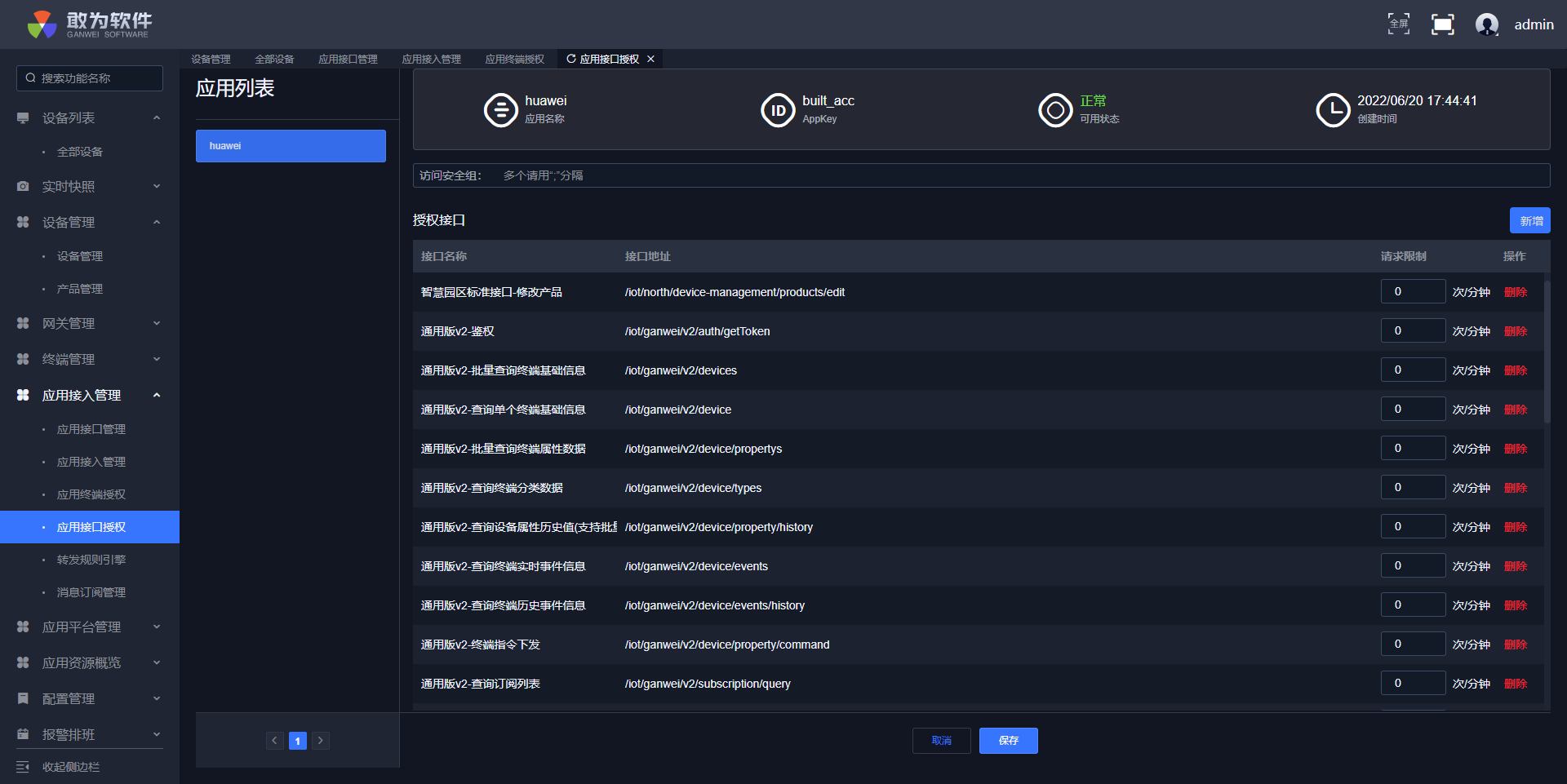Click the refresh icon on 应用接口授权 tab
The image size is (1567, 784).
tap(571, 59)
